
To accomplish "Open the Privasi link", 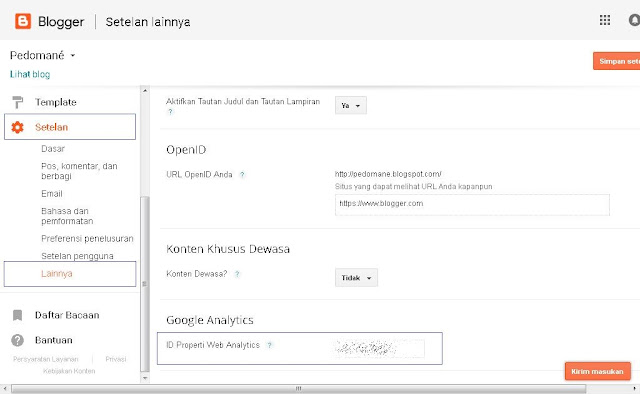I will click(116, 359).
